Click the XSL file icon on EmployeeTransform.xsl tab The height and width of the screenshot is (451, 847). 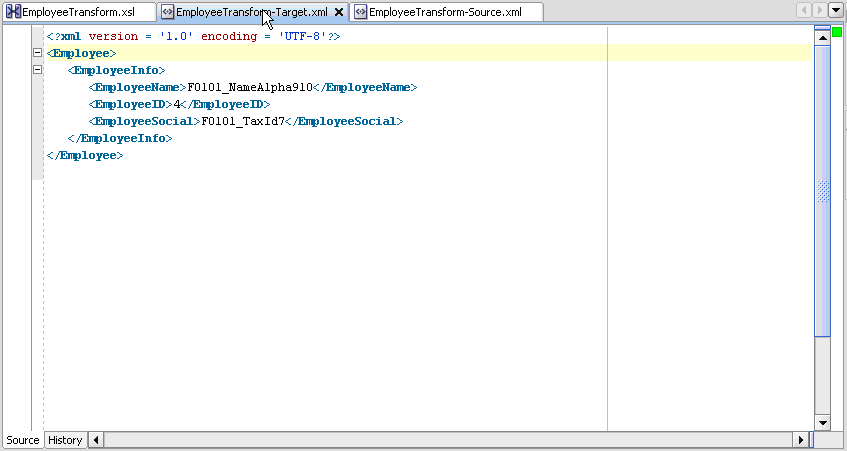[x=13, y=11]
